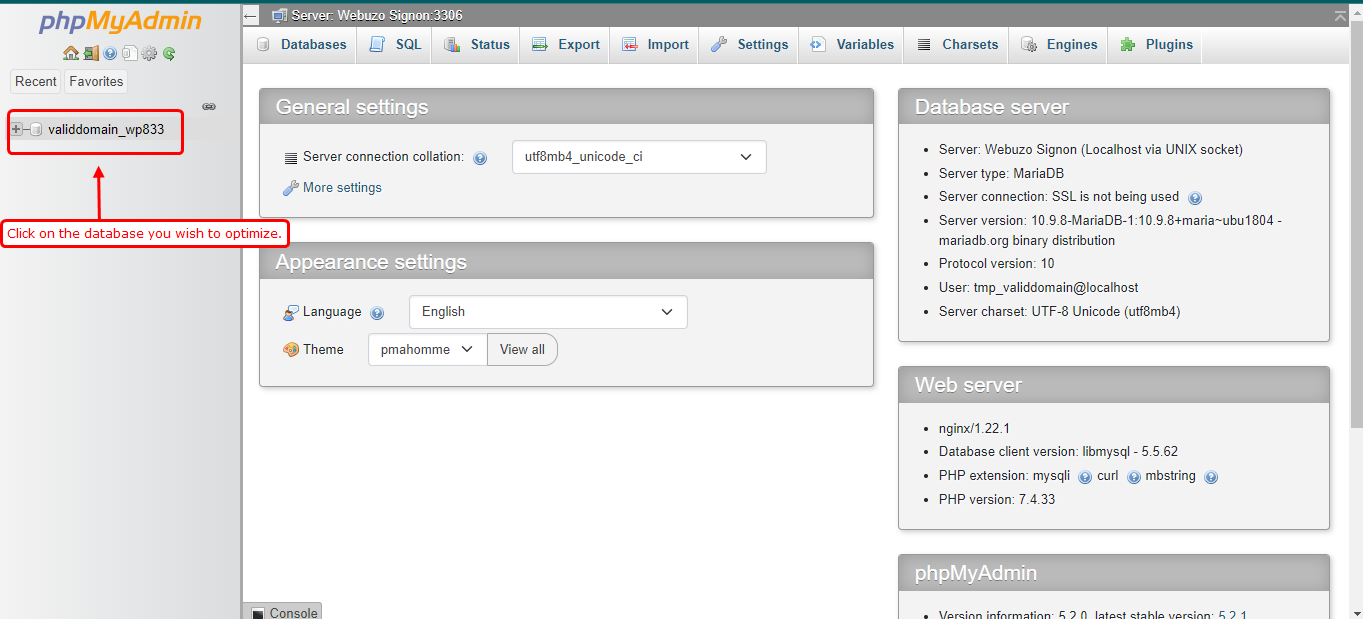Click the Home icon in sidebar

(x=70, y=54)
